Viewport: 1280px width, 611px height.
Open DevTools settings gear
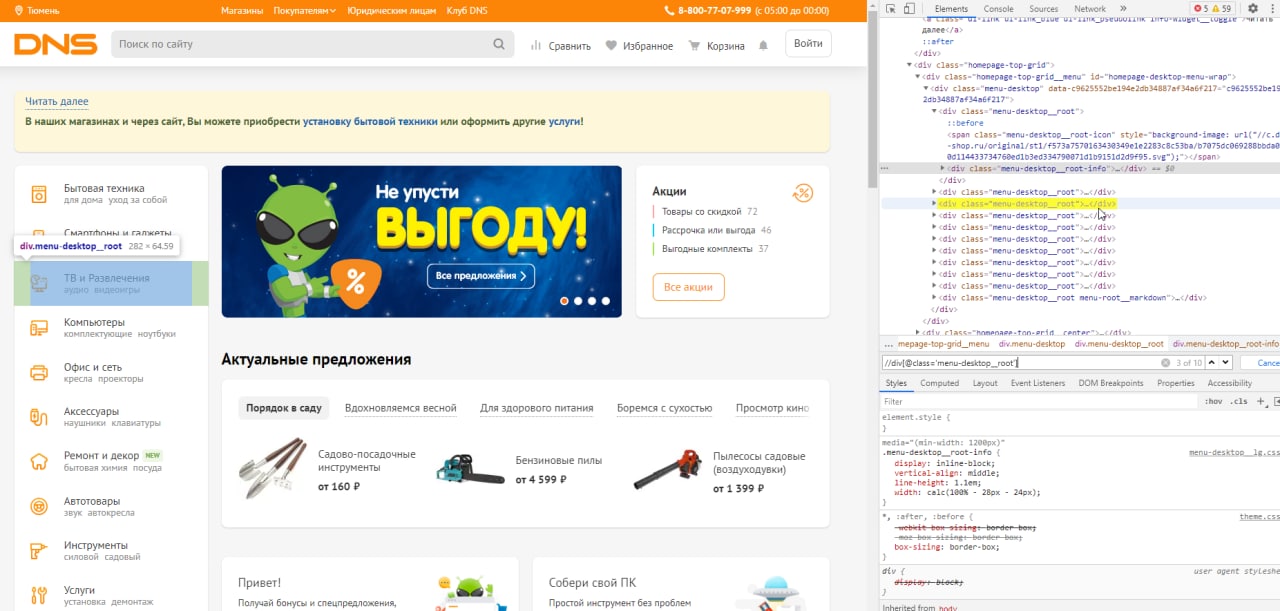[x=1253, y=9]
